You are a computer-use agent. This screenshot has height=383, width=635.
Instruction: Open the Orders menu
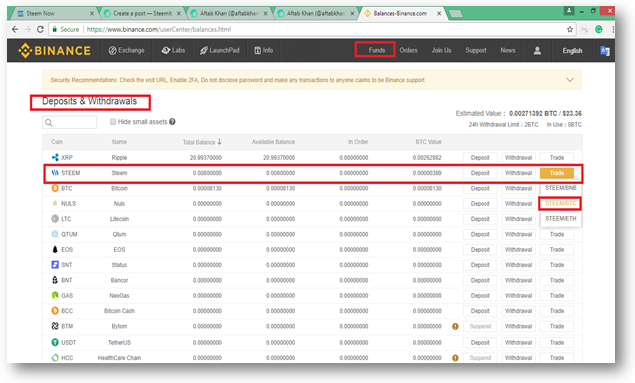408,50
